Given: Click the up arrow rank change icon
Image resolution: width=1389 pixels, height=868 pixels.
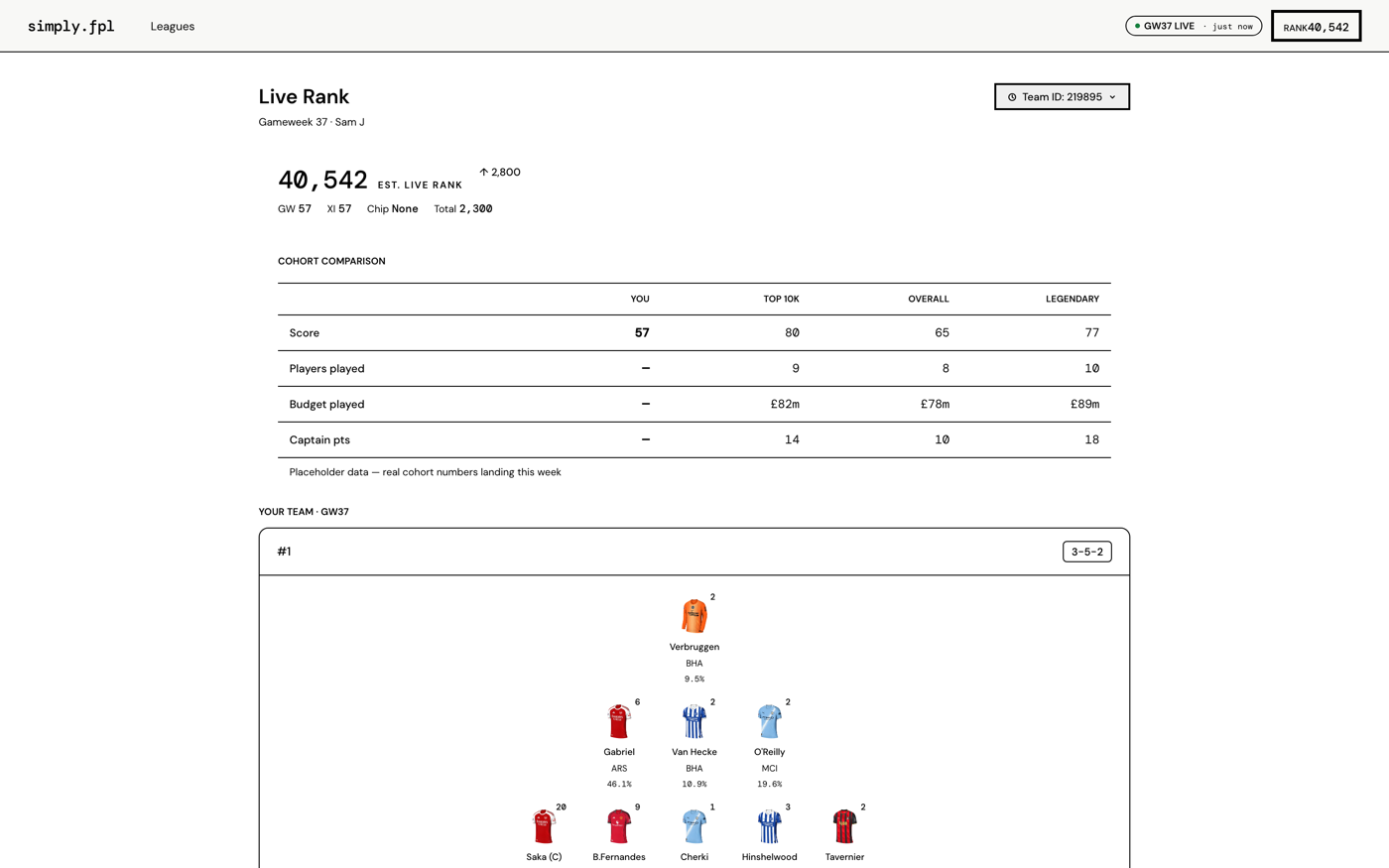Looking at the screenshot, I should tap(483, 172).
